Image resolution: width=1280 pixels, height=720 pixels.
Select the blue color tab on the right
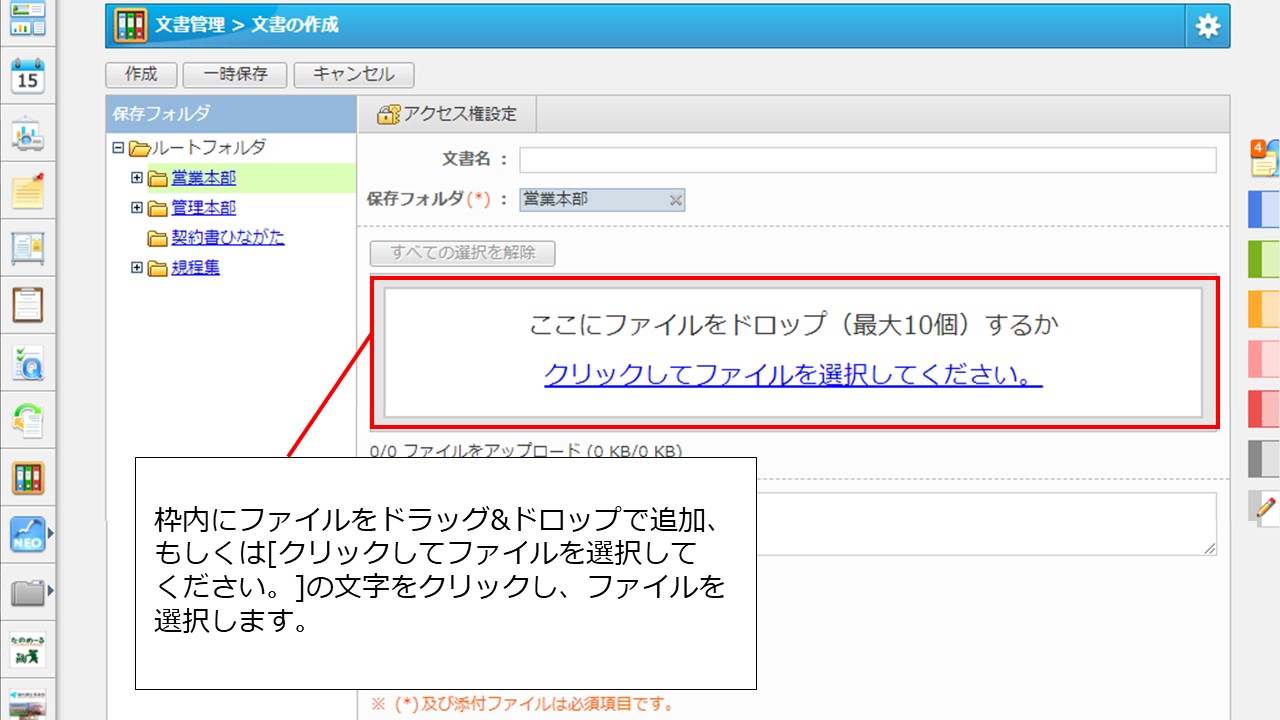1265,209
